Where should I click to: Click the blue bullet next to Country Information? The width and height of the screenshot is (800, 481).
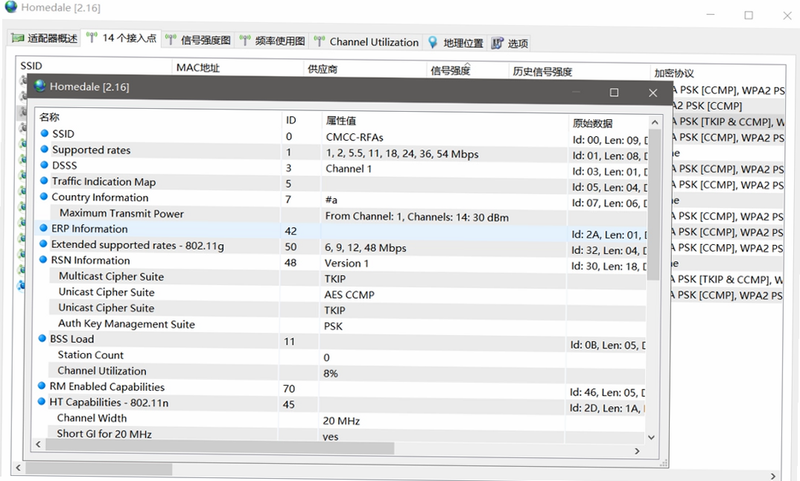44,196
